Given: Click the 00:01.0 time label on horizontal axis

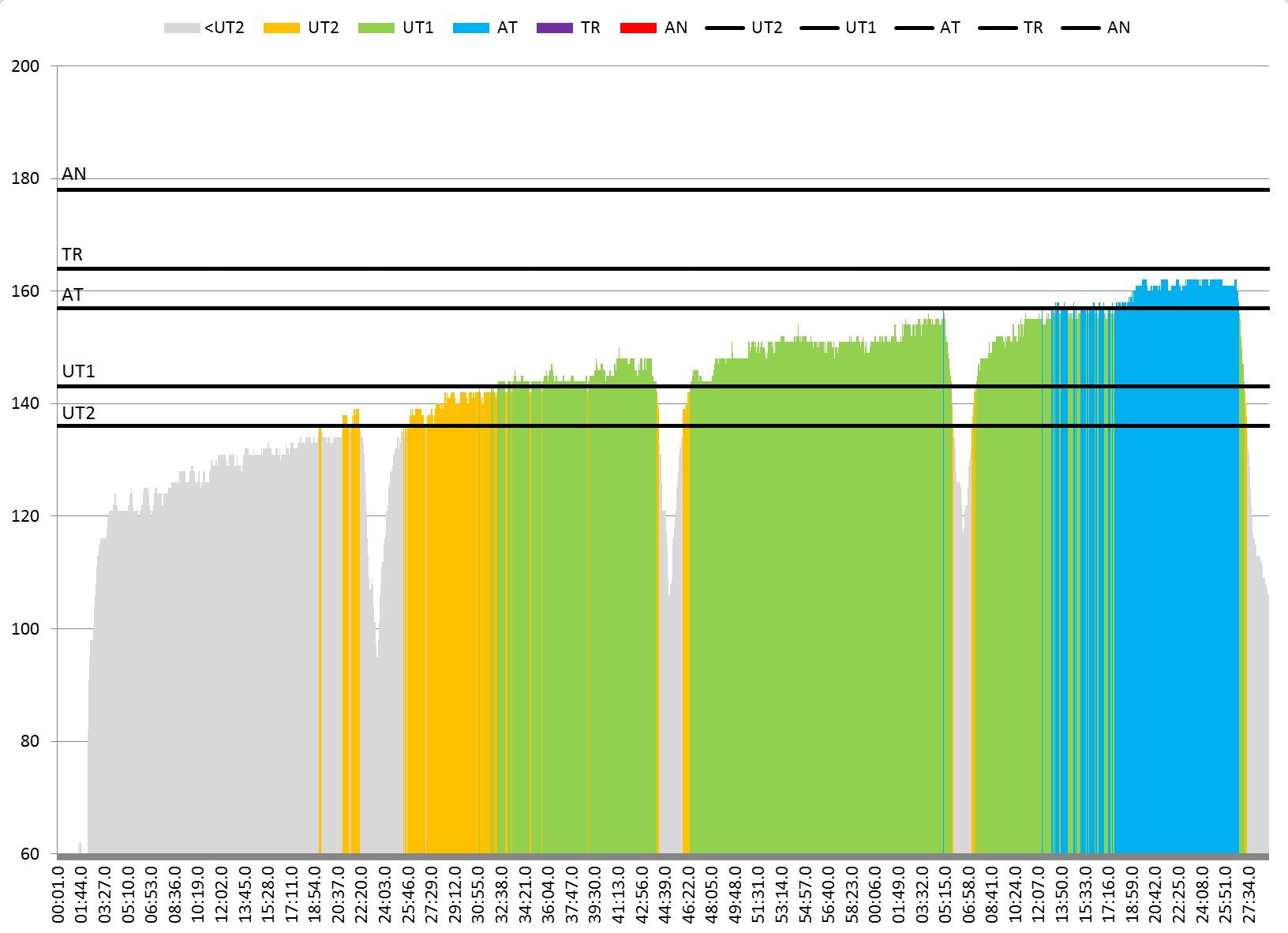Looking at the screenshot, I should pyautogui.click(x=58, y=894).
